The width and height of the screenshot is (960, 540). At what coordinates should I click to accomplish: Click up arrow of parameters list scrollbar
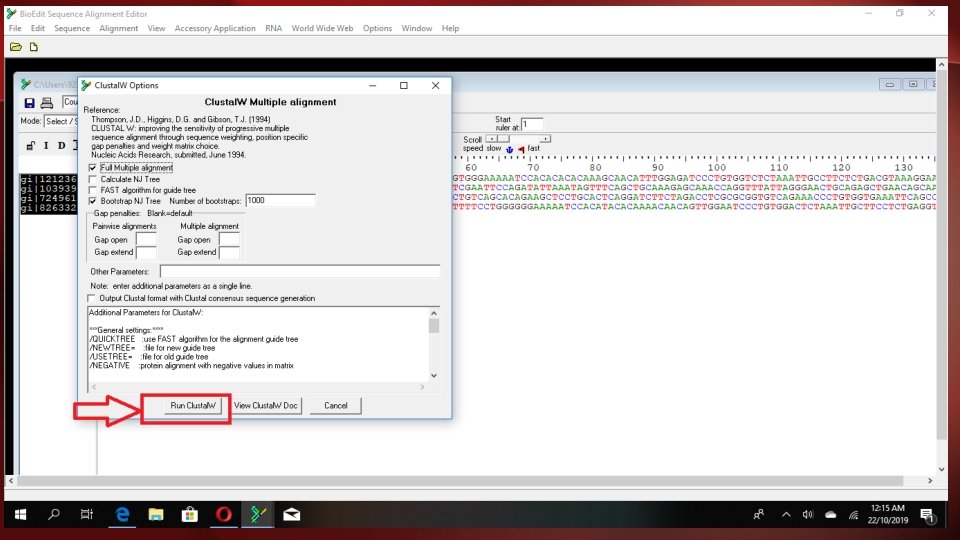coord(433,313)
